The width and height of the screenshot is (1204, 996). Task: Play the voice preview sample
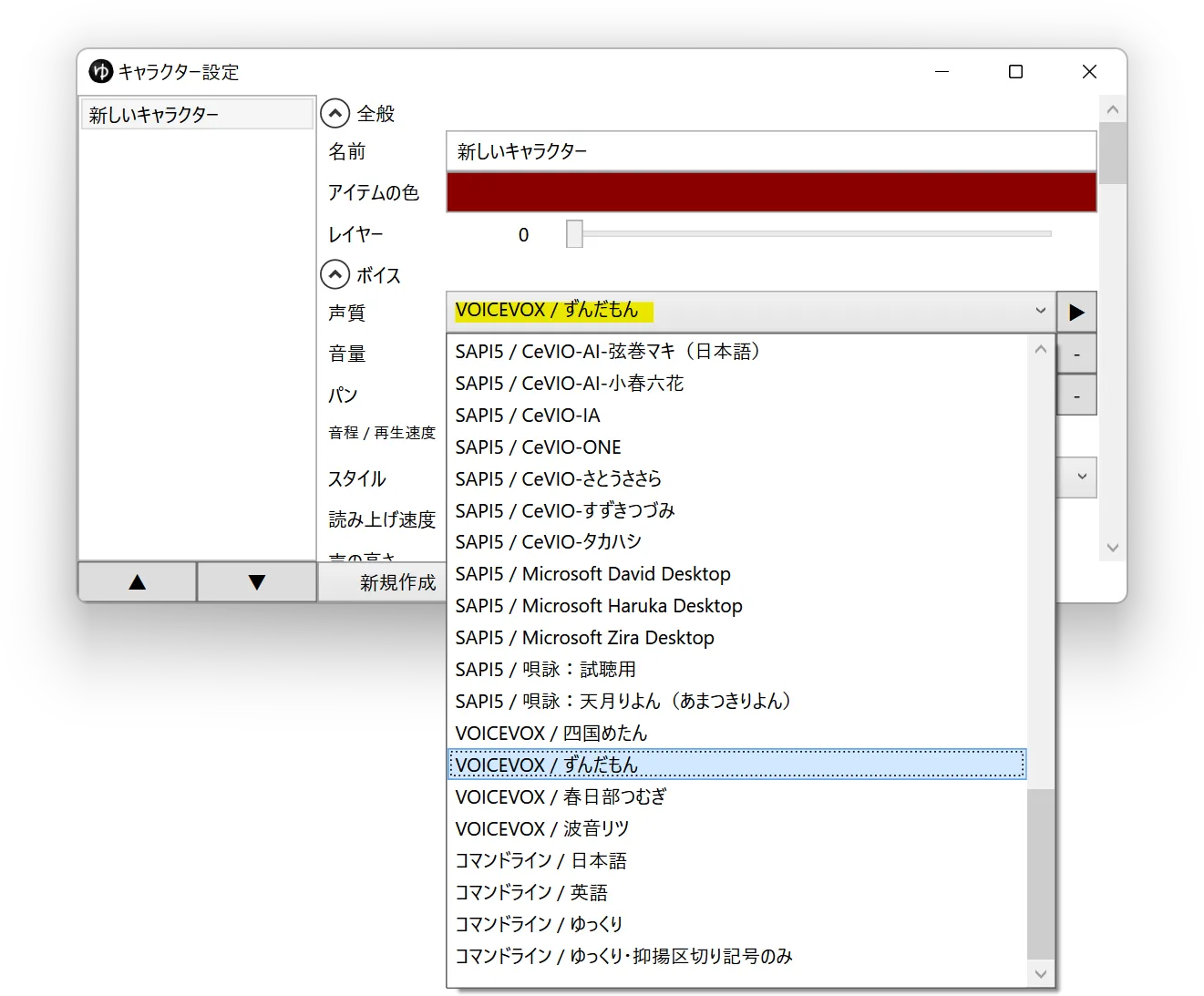click(1076, 312)
